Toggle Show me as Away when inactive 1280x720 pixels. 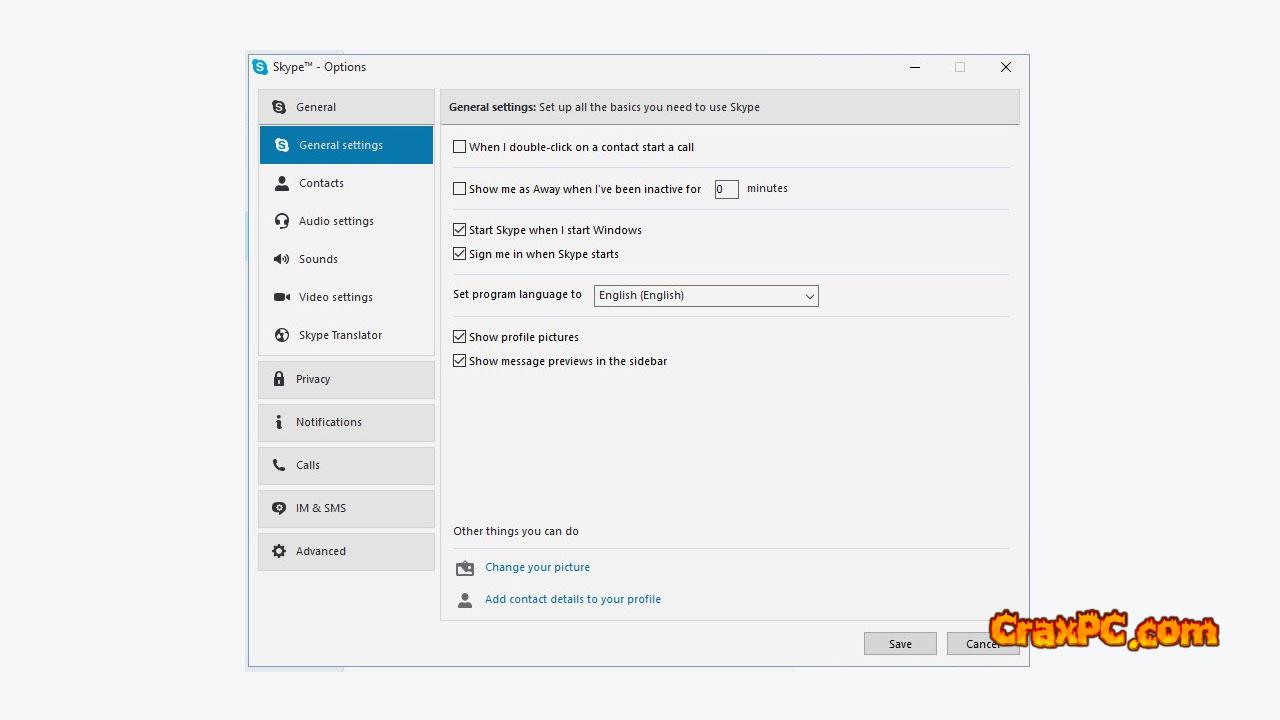(460, 189)
